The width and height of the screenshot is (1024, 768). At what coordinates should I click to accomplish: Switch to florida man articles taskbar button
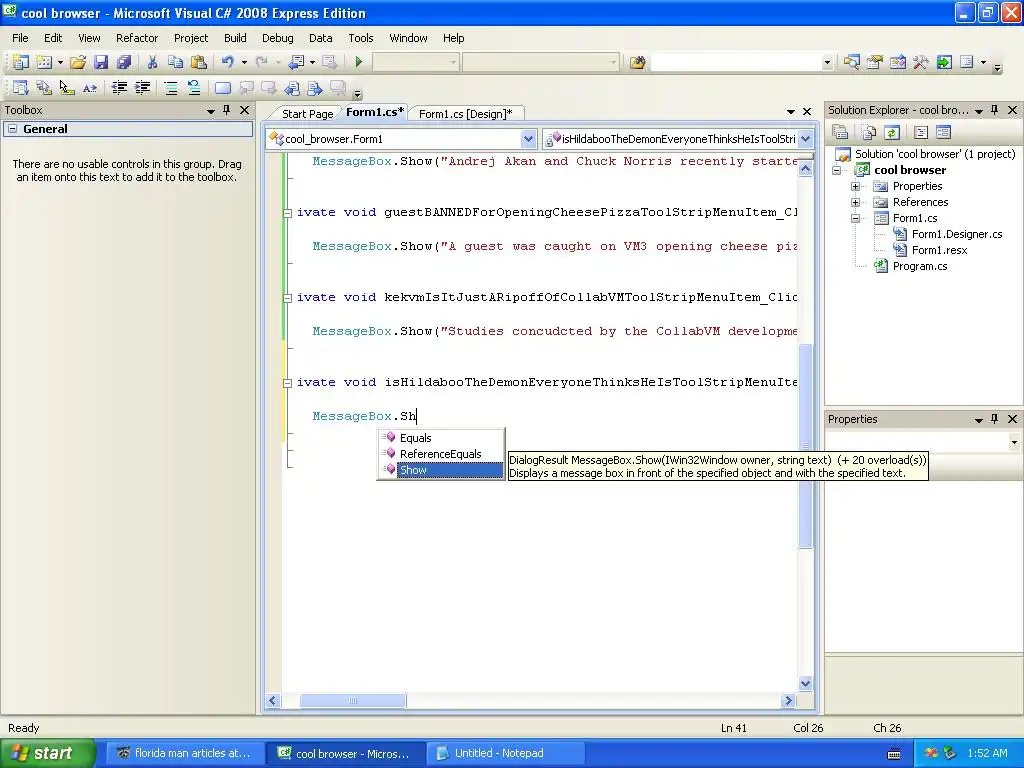point(186,753)
